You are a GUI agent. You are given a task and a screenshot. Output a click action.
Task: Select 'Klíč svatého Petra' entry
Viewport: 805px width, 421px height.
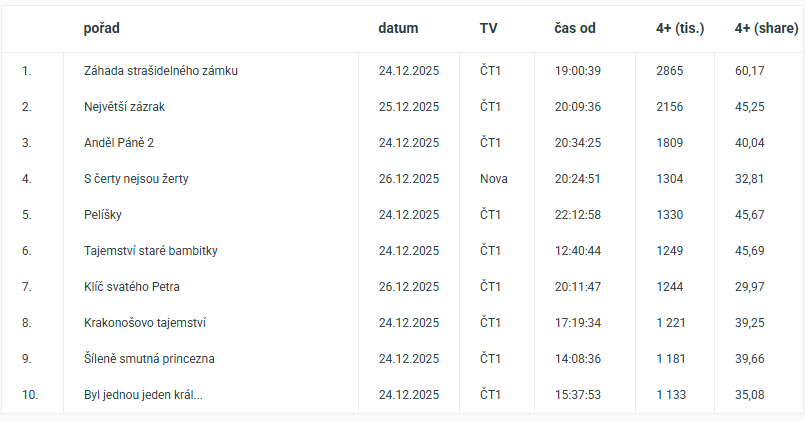coord(132,287)
